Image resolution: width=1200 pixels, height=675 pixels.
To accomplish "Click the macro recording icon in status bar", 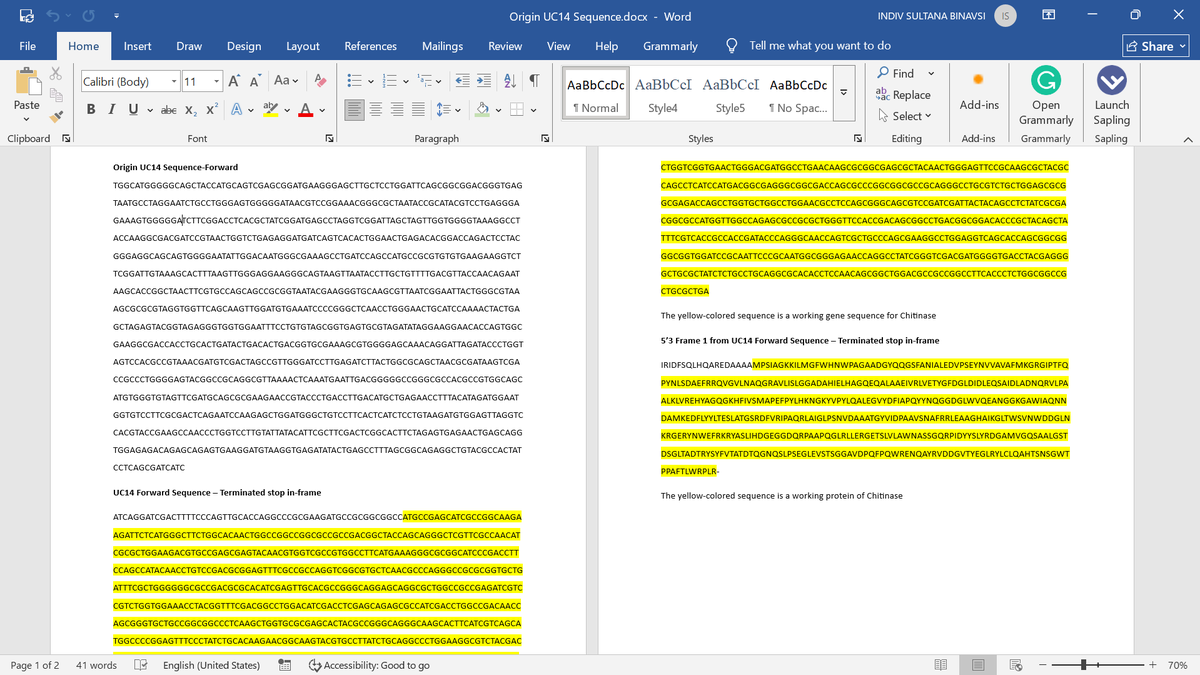I will (284, 665).
